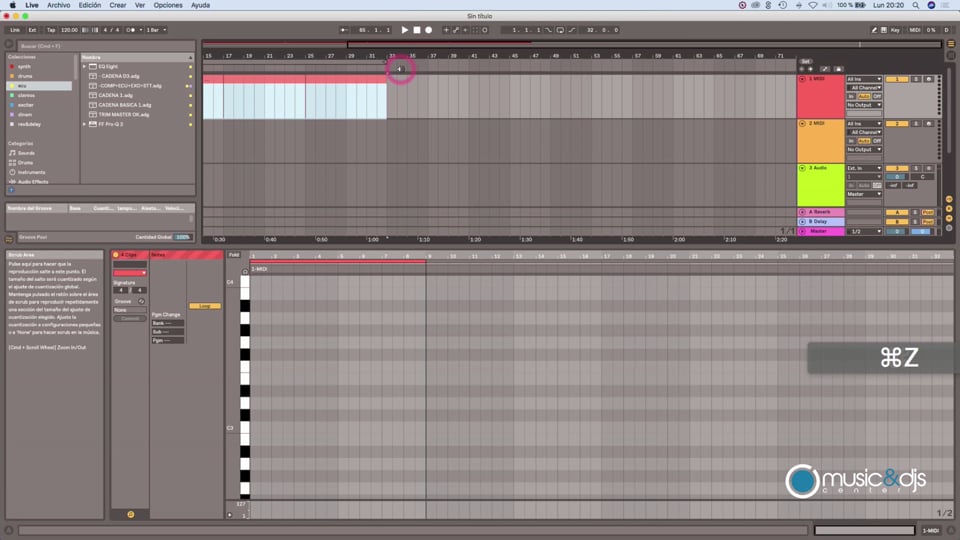
Task: Open the 1 Bar quantization dropdown
Action: pos(156,29)
